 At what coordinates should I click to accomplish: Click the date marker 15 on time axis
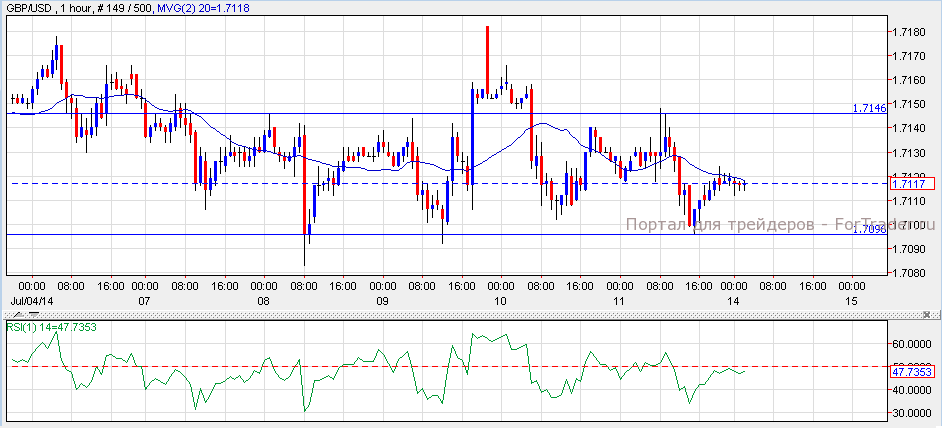[x=851, y=300]
